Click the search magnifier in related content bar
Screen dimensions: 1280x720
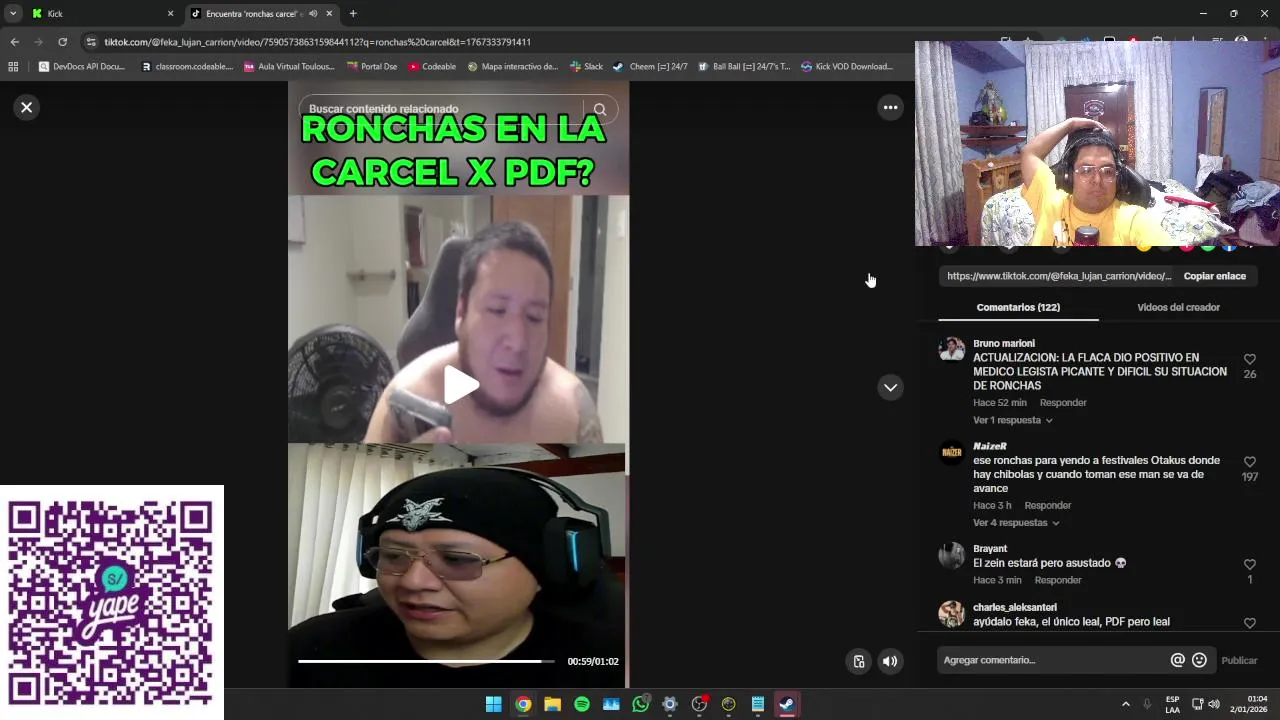pos(600,110)
